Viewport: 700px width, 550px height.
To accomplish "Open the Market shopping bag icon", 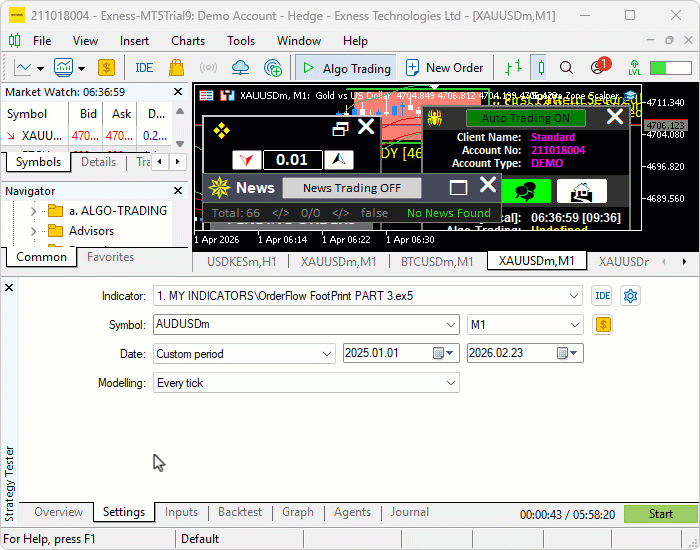I will 176,68.
